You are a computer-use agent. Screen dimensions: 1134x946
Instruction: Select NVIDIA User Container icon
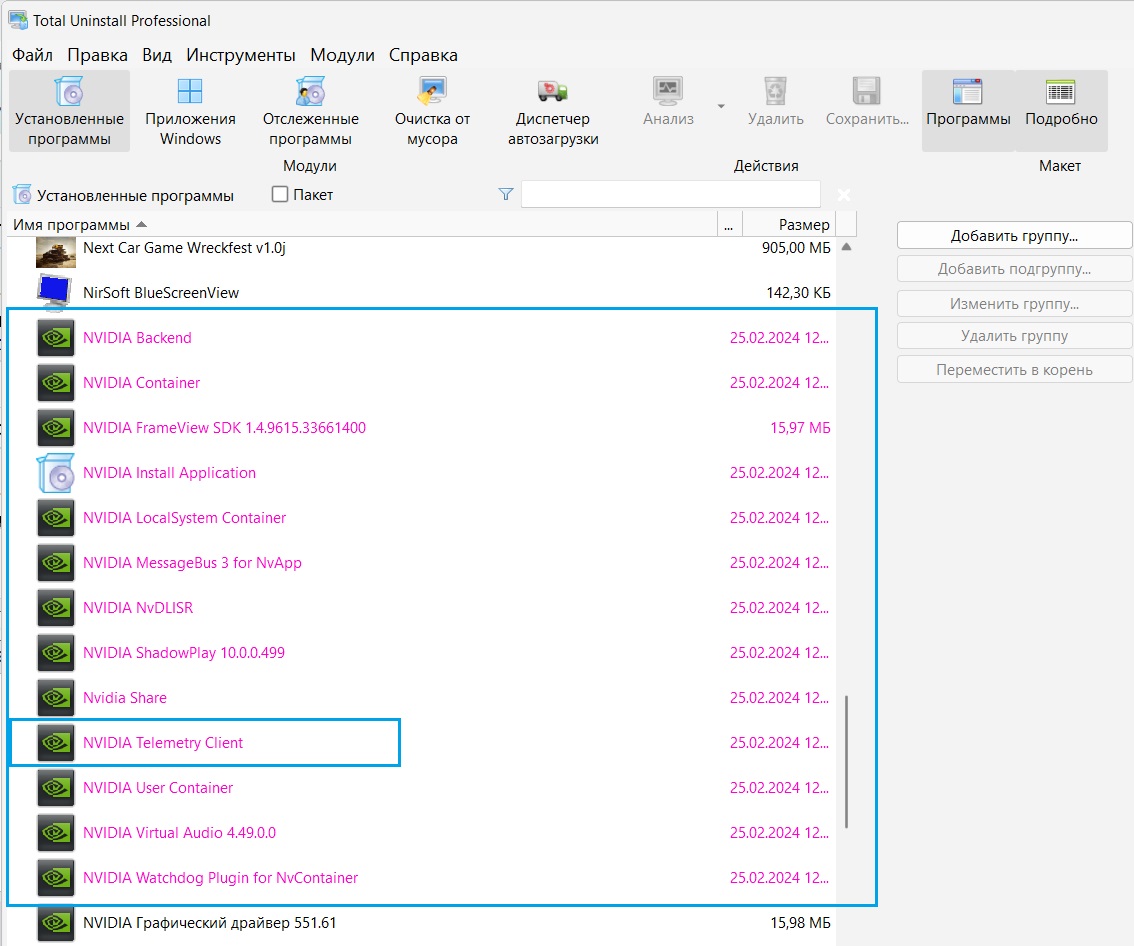56,788
